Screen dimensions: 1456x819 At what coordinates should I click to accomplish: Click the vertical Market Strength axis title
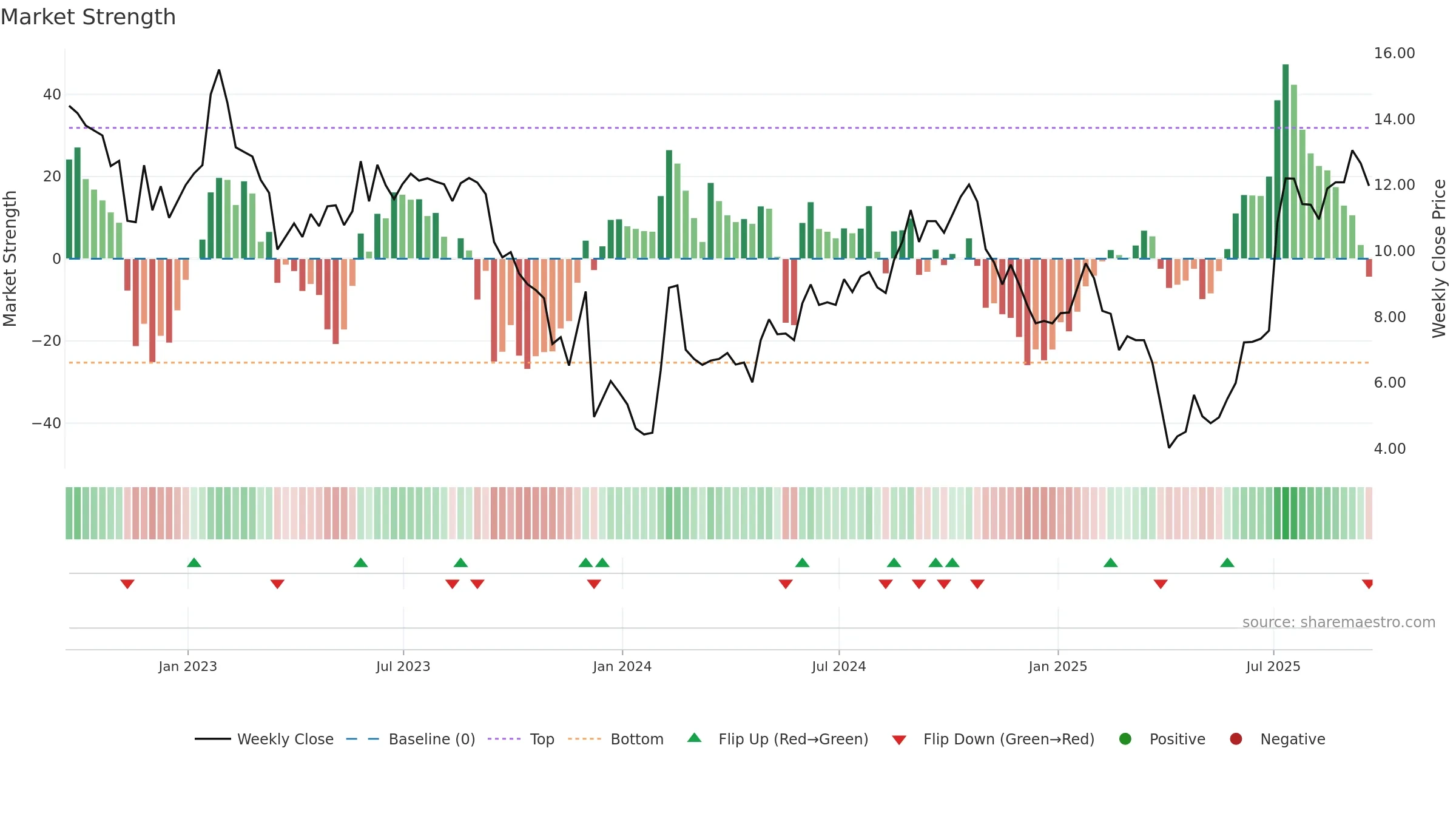tap(10, 258)
